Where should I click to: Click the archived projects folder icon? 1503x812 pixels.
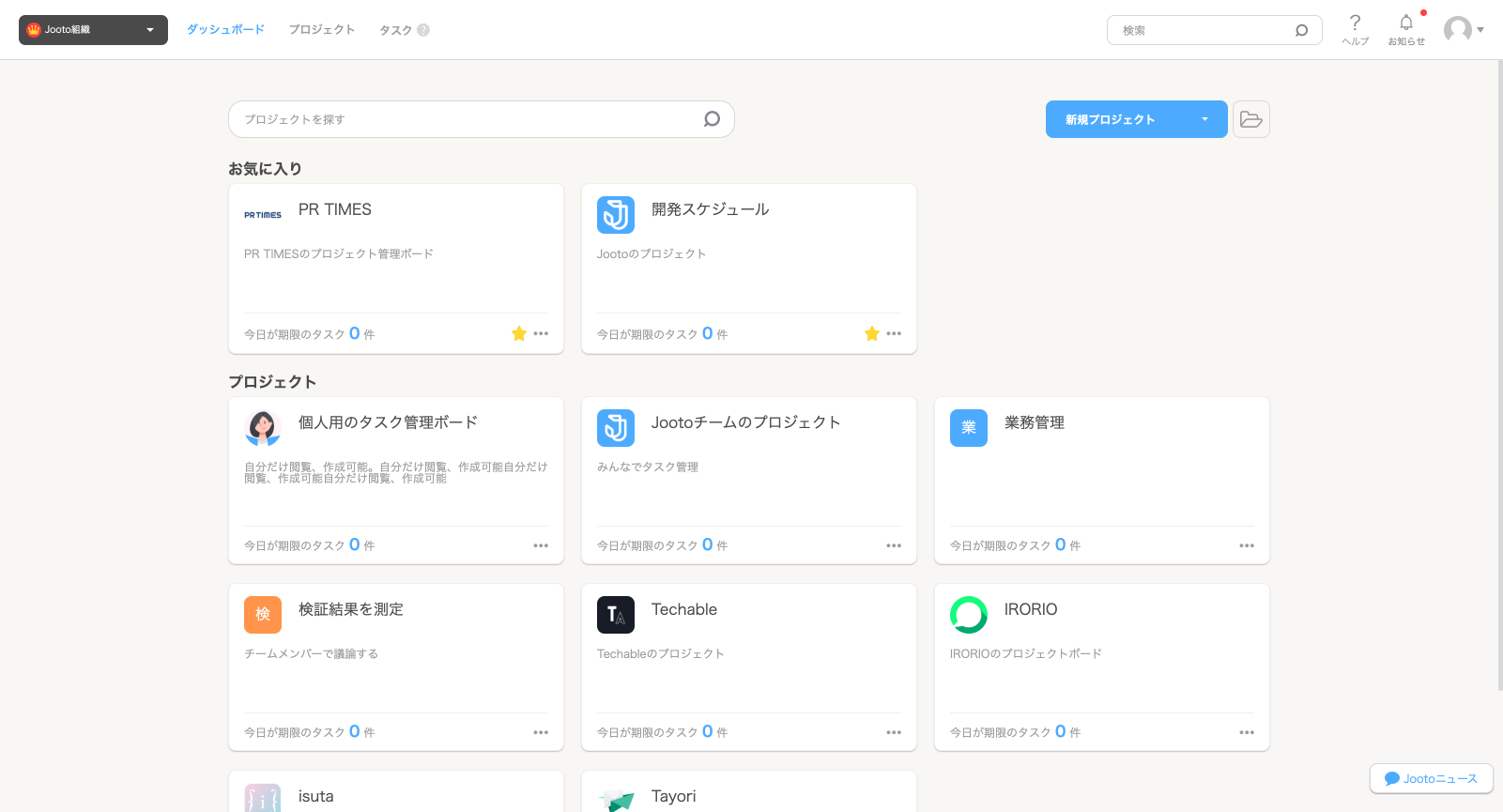coord(1250,119)
